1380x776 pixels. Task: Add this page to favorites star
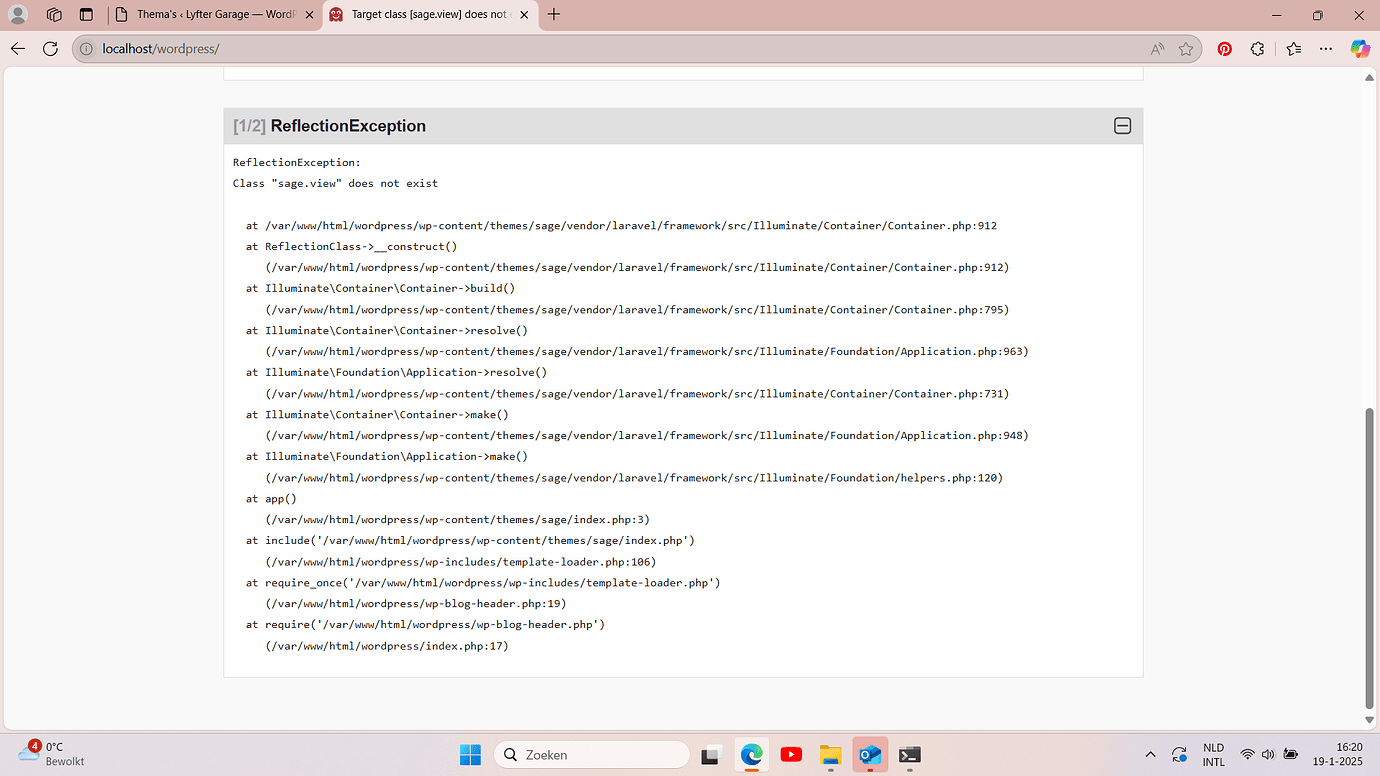tap(1186, 49)
